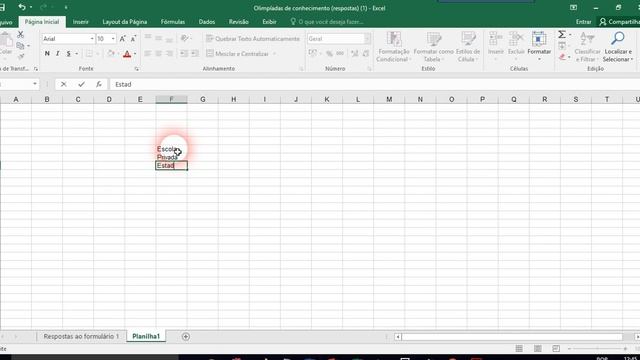This screenshot has width=640, height=360.
Task: Click the Cut scissors icon
Action: [20, 35]
